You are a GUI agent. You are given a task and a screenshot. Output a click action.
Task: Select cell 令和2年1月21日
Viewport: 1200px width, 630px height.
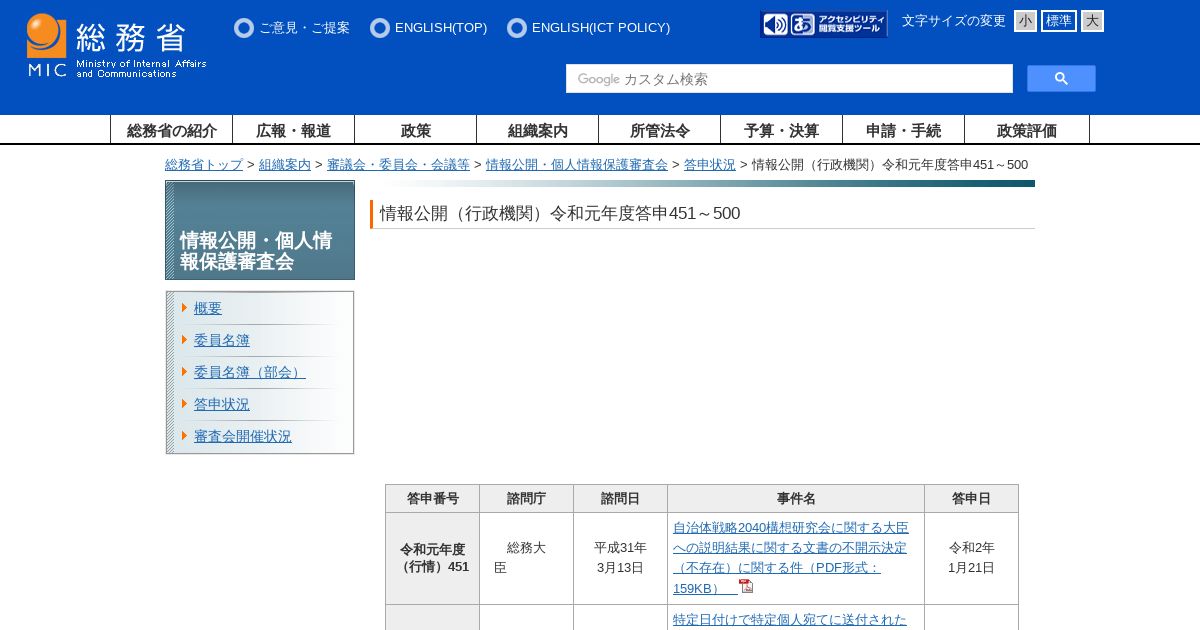click(x=972, y=558)
